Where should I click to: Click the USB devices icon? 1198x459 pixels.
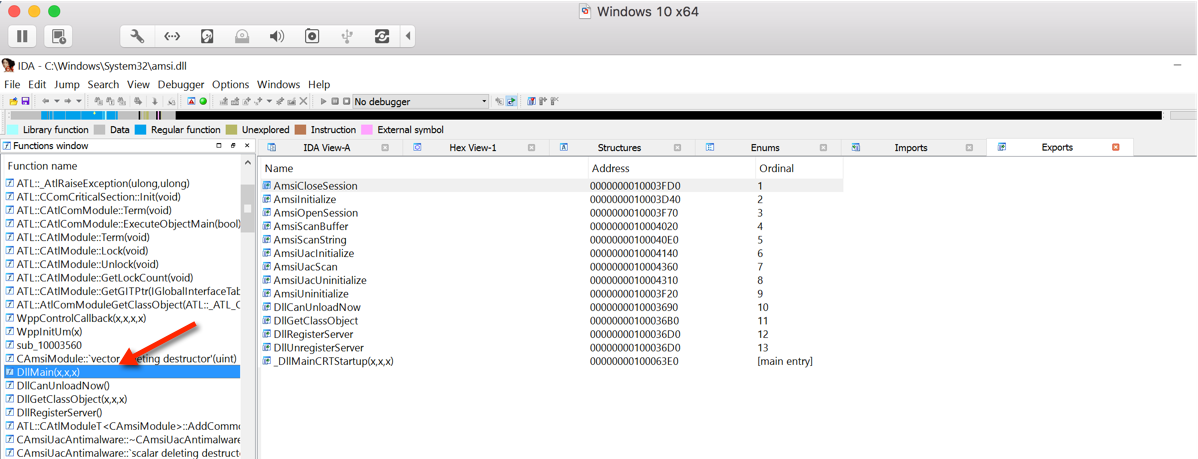(x=347, y=36)
